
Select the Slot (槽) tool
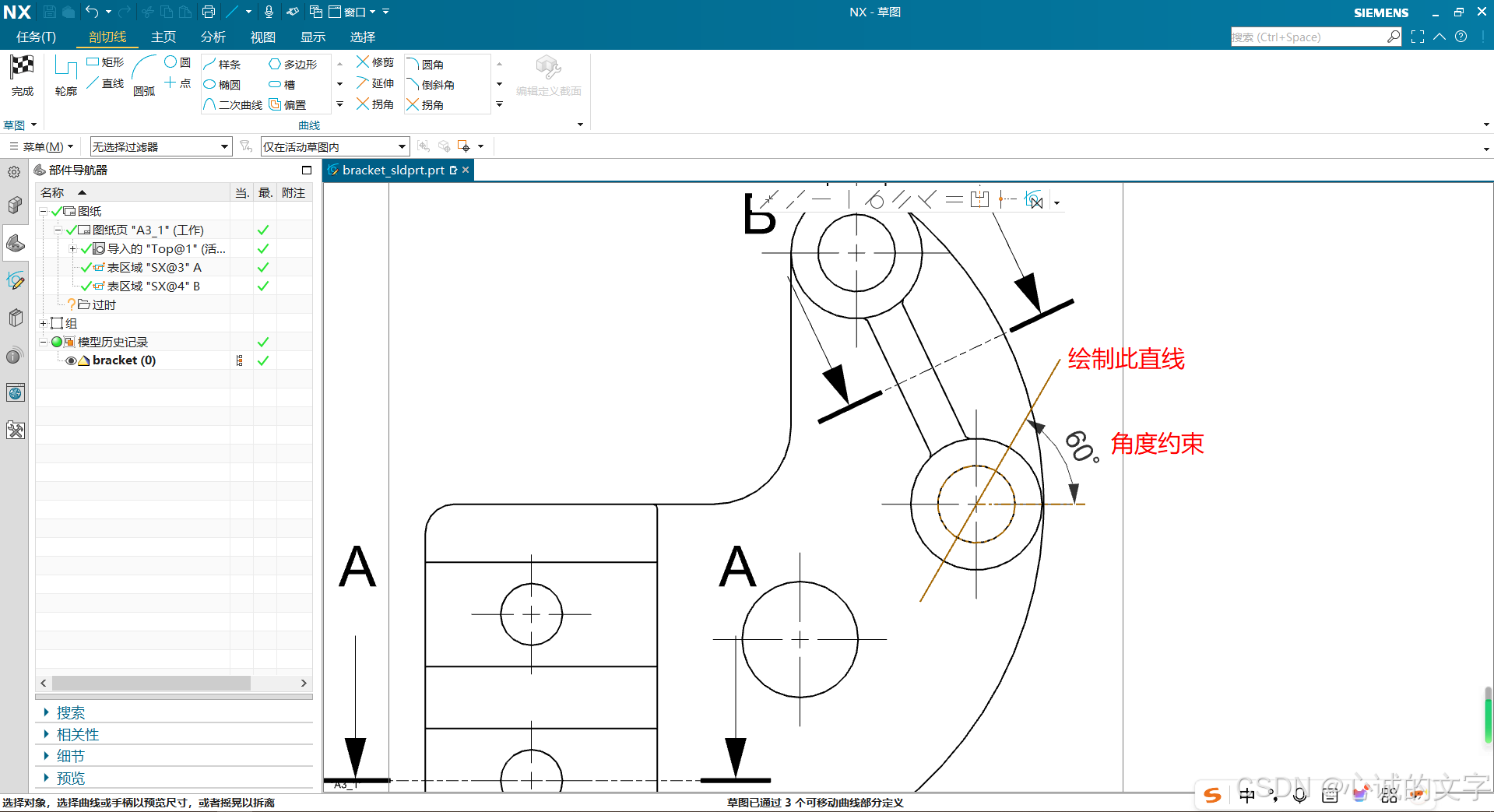click(x=282, y=84)
